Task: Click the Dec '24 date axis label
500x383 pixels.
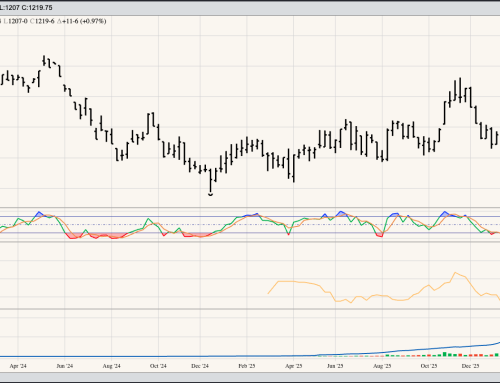Action: (200, 366)
